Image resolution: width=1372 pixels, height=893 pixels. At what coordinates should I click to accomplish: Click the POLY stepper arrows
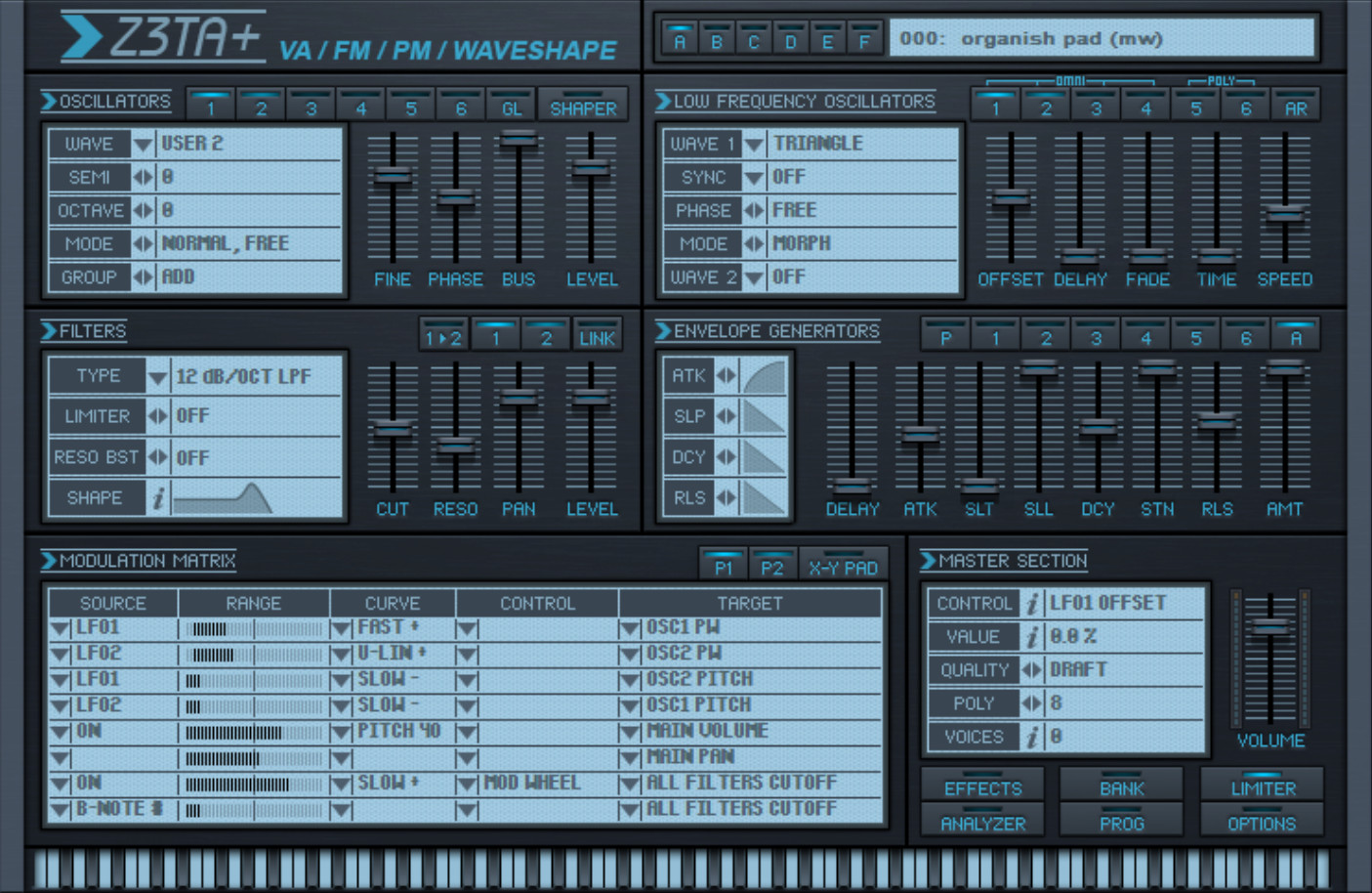coord(1032,703)
